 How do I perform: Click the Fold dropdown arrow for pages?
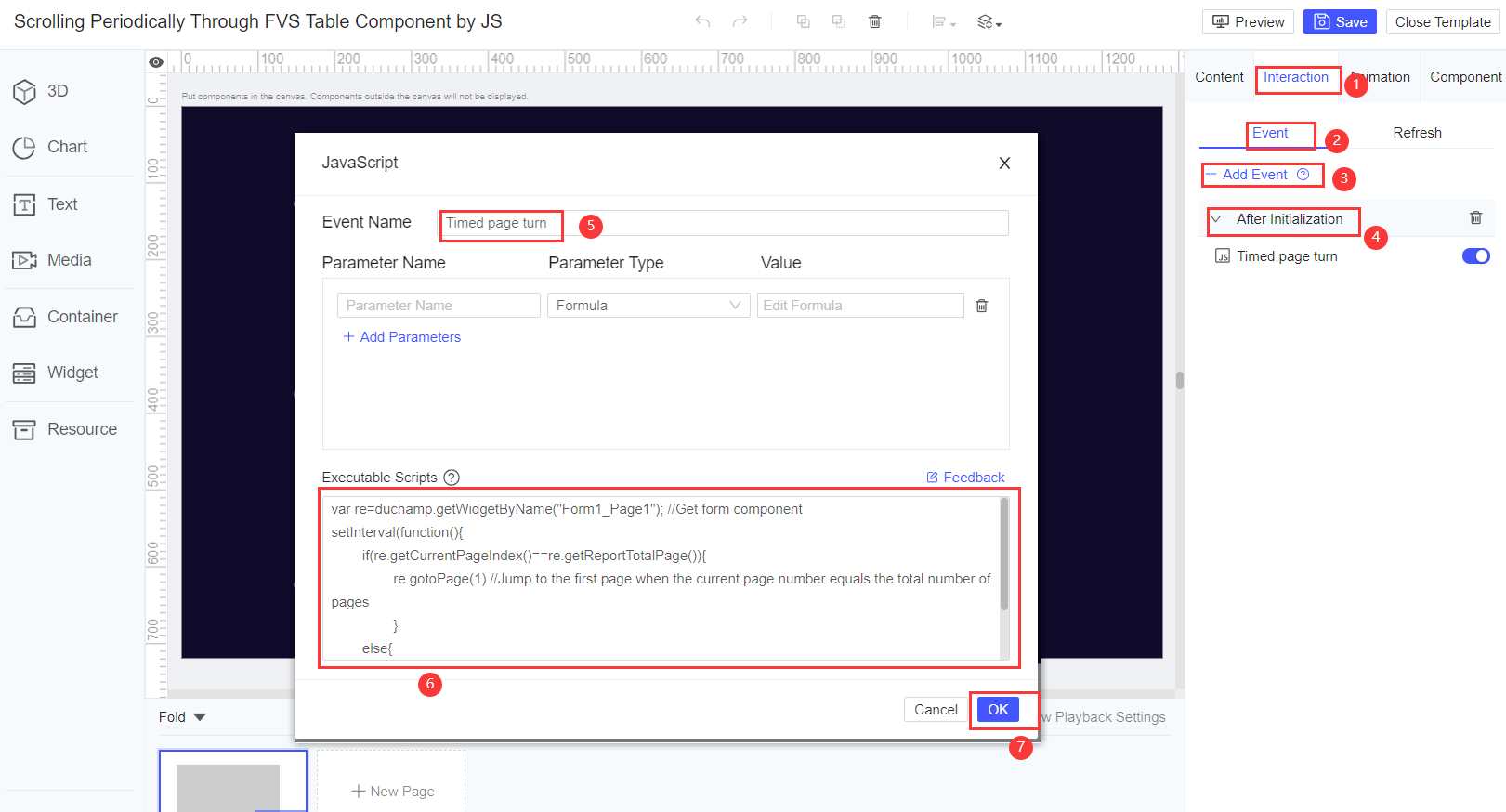(x=200, y=717)
